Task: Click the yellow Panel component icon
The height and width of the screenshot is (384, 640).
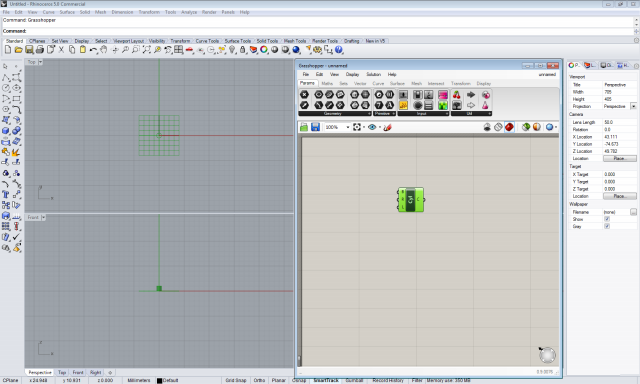Action: coord(403,105)
